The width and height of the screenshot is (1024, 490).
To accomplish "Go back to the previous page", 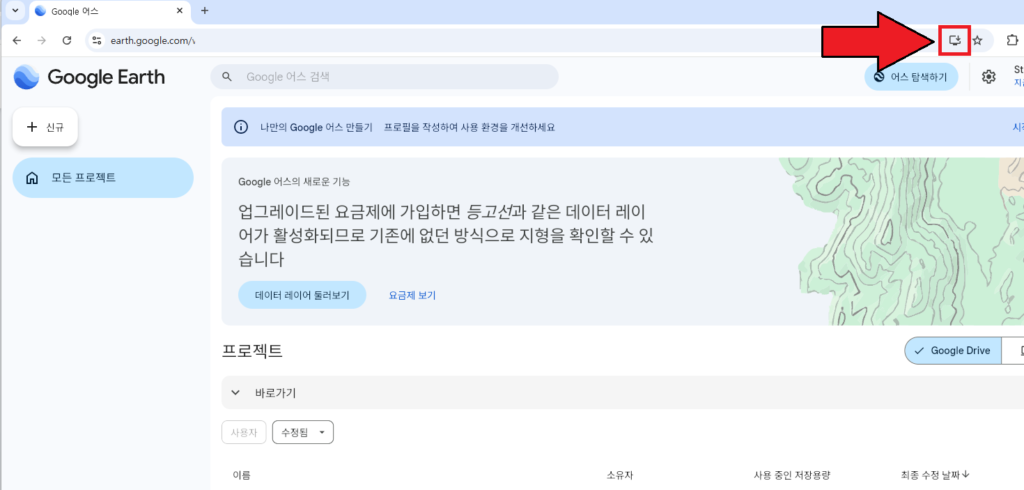I will pyautogui.click(x=17, y=40).
